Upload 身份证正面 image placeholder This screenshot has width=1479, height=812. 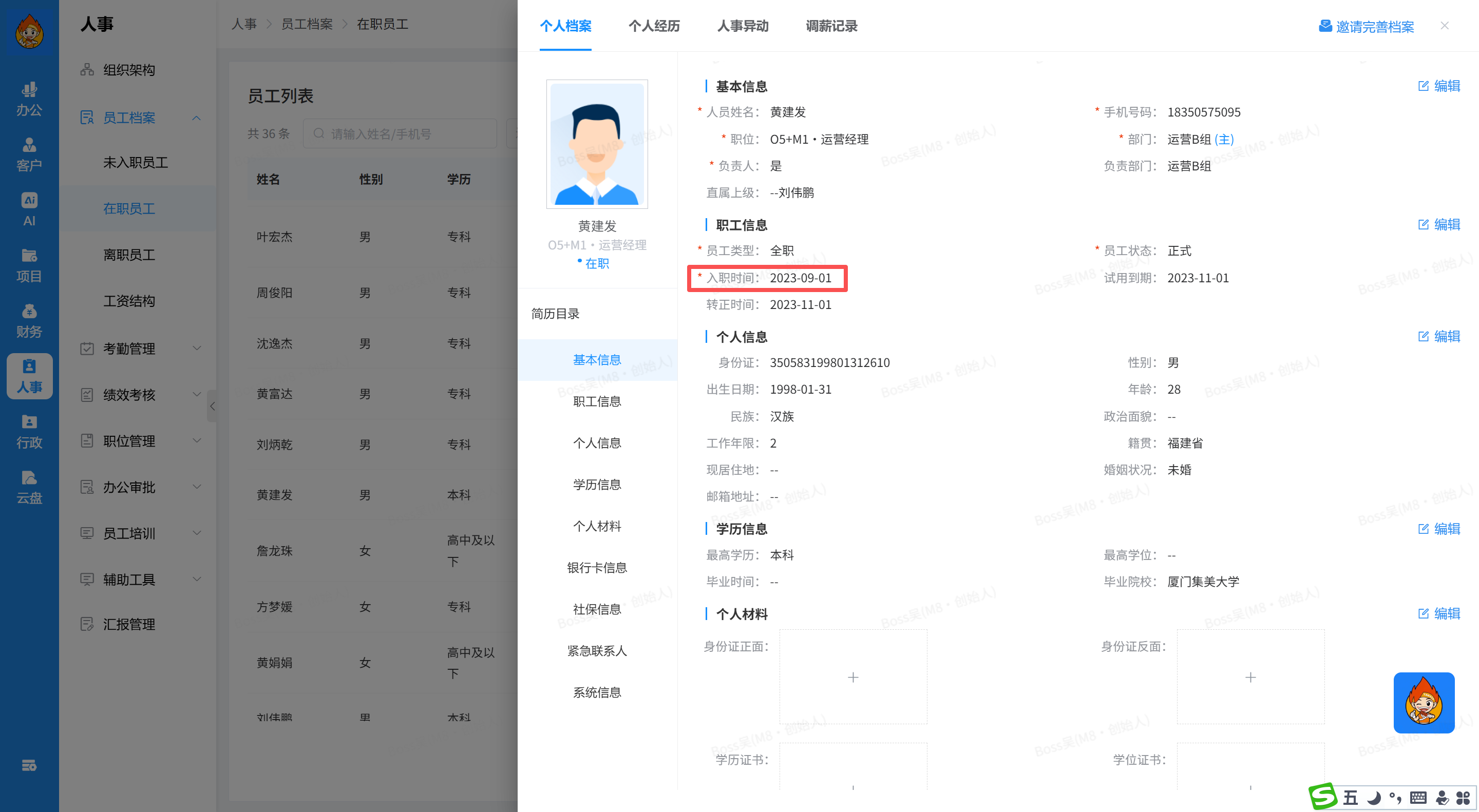click(852, 677)
